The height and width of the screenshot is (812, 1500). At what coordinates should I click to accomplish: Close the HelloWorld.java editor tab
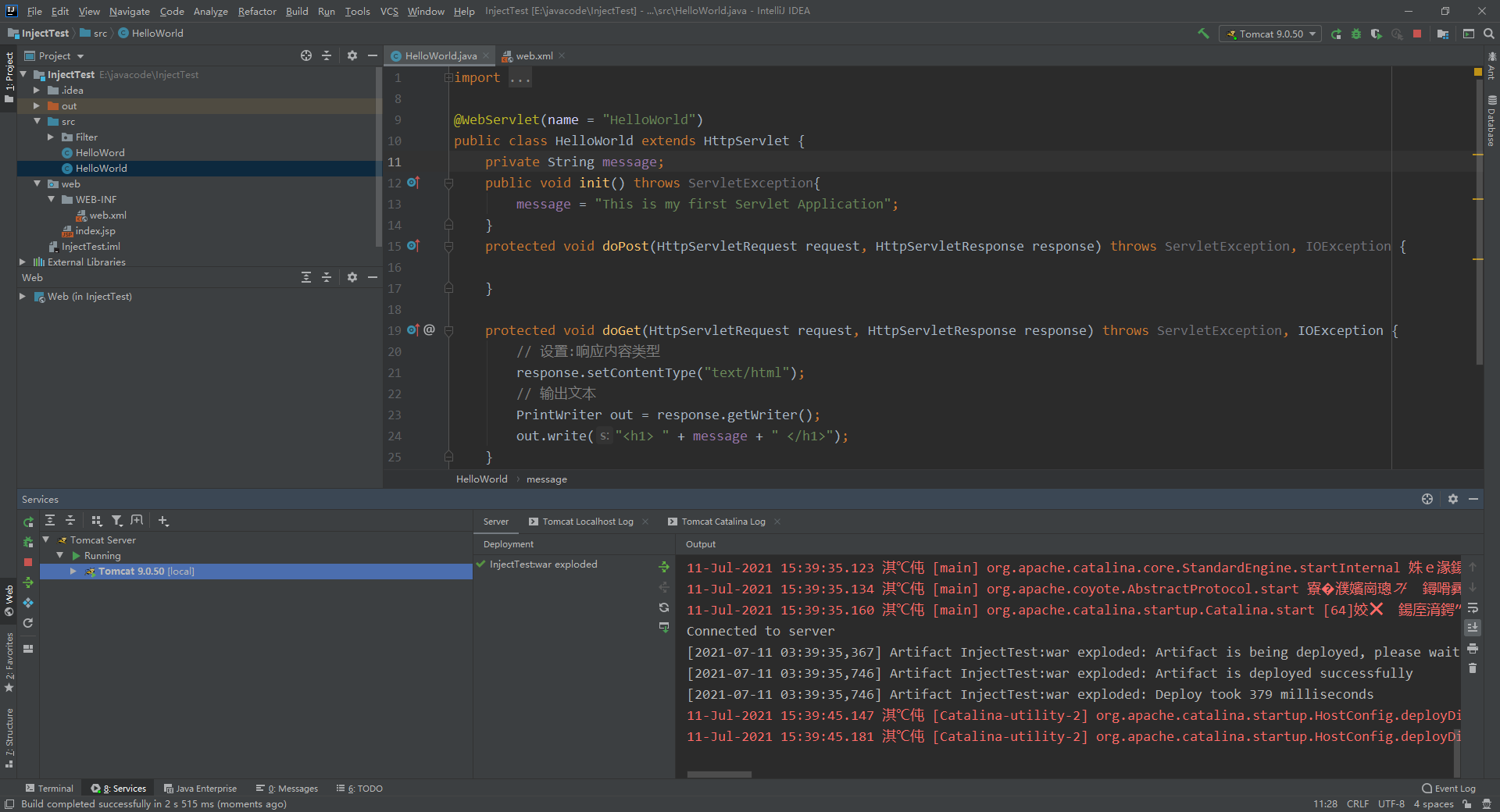(486, 55)
